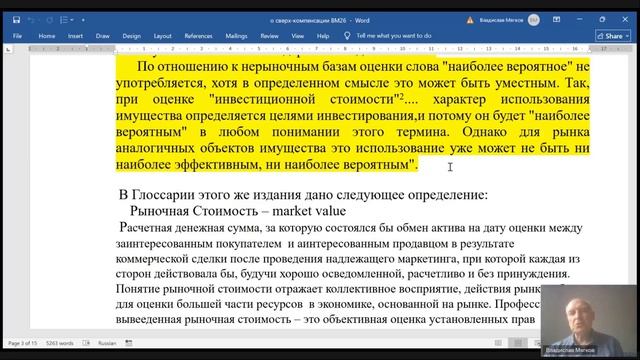
Task: Open the Draw ribbon tab
Action: pyautogui.click(x=102, y=36)
